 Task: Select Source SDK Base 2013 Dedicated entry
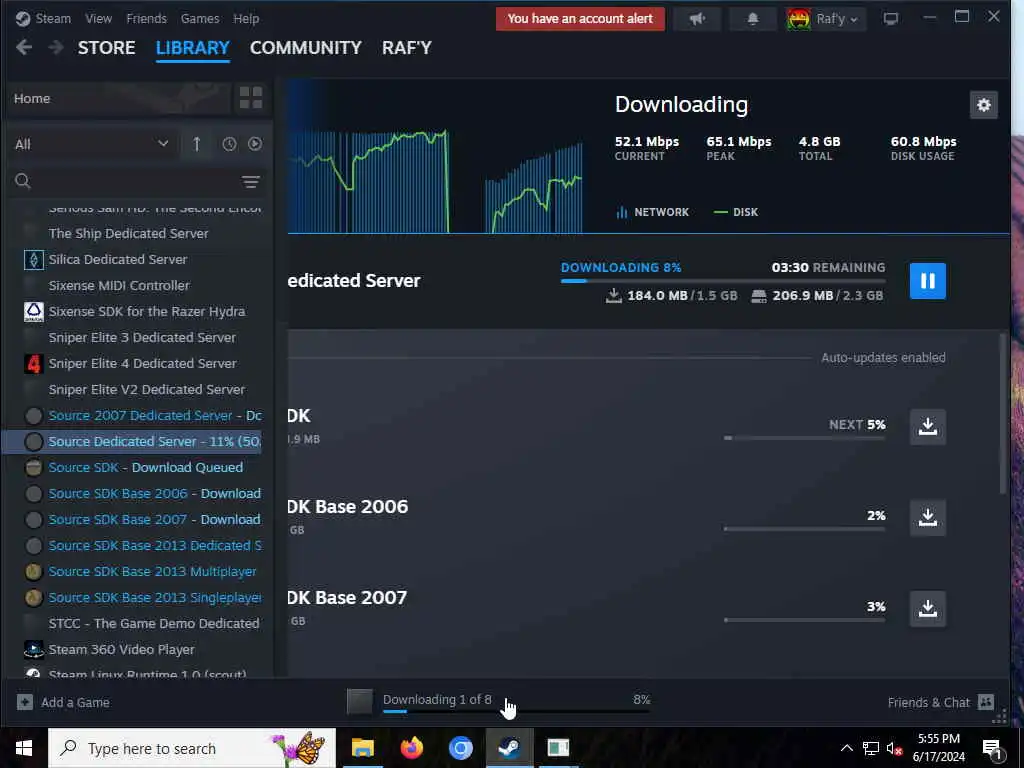[142, 545]
